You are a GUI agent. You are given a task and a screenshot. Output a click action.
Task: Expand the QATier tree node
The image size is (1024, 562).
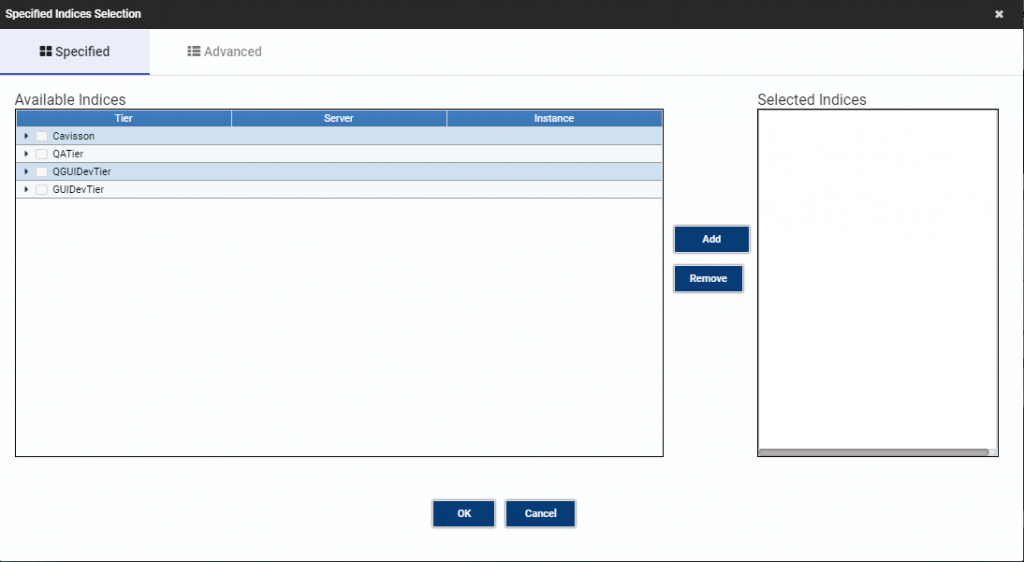click(x=26, y=154)
